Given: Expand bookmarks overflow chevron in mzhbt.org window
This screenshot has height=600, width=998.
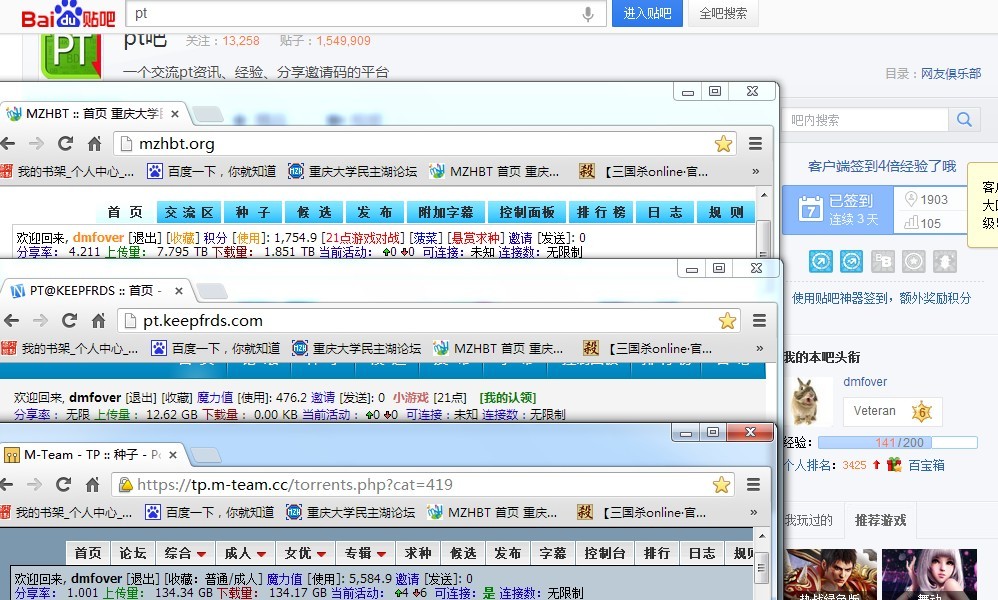Looking at the screenshot, I should tap(756, 171).
